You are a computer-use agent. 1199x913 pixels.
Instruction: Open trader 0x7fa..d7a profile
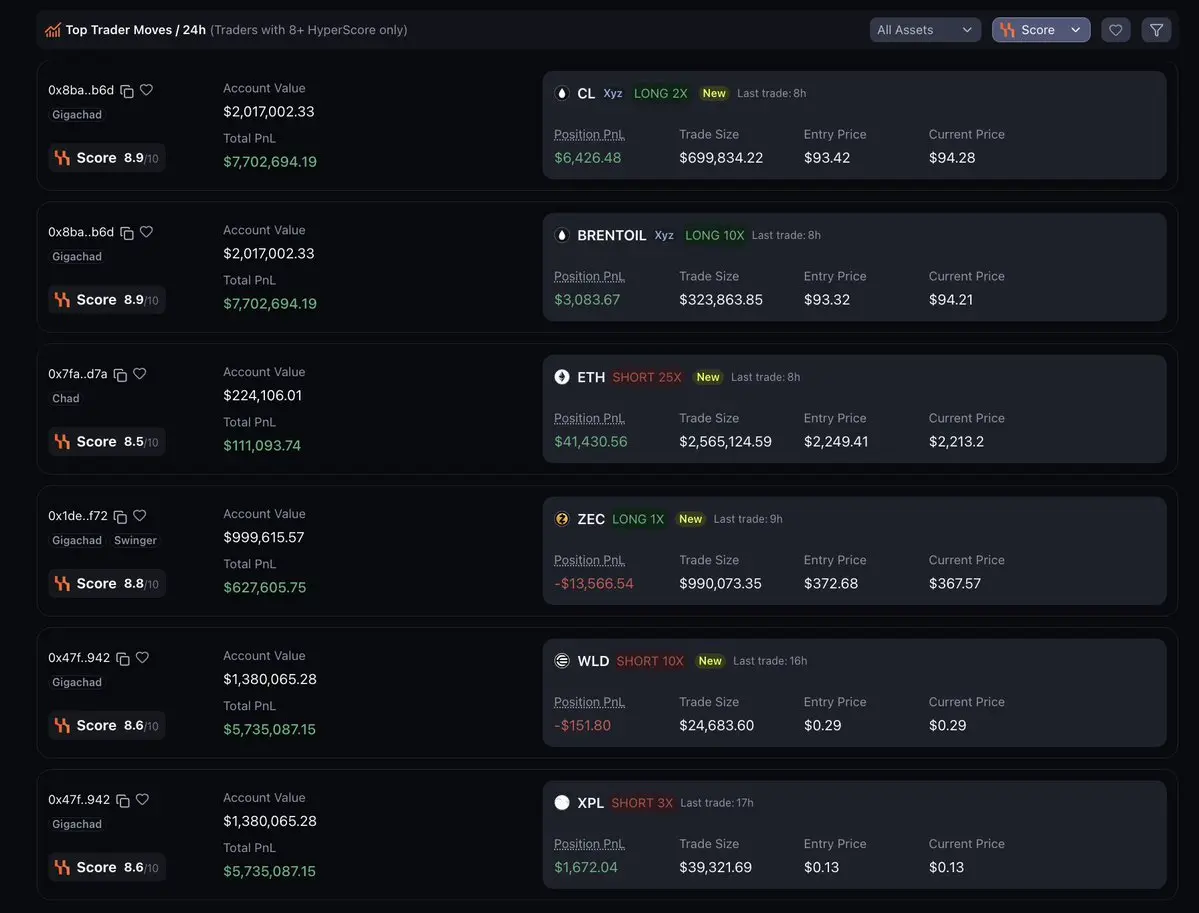tap(78, 374)
